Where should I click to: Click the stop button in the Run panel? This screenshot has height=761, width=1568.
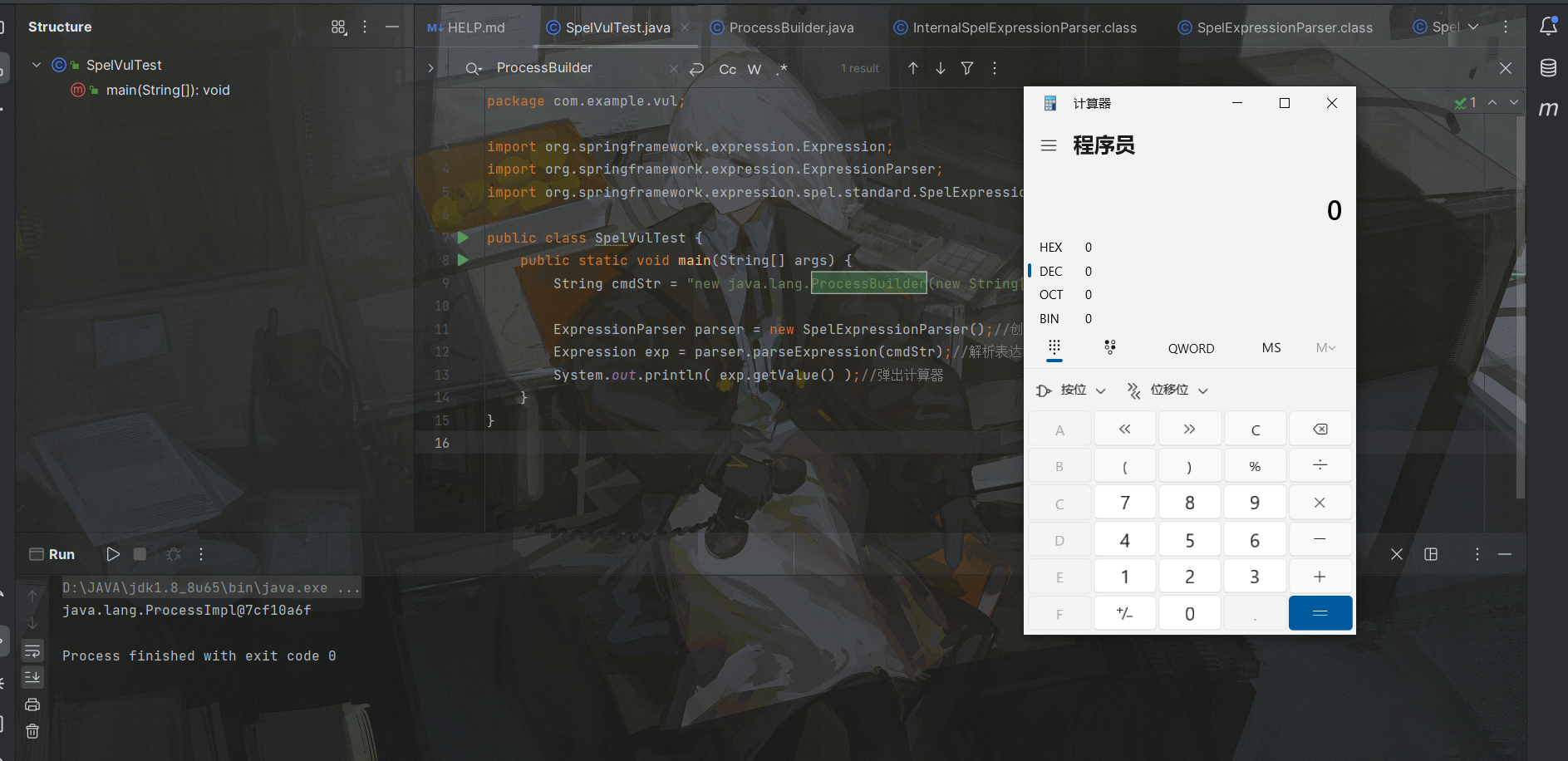tap(140, 553)
